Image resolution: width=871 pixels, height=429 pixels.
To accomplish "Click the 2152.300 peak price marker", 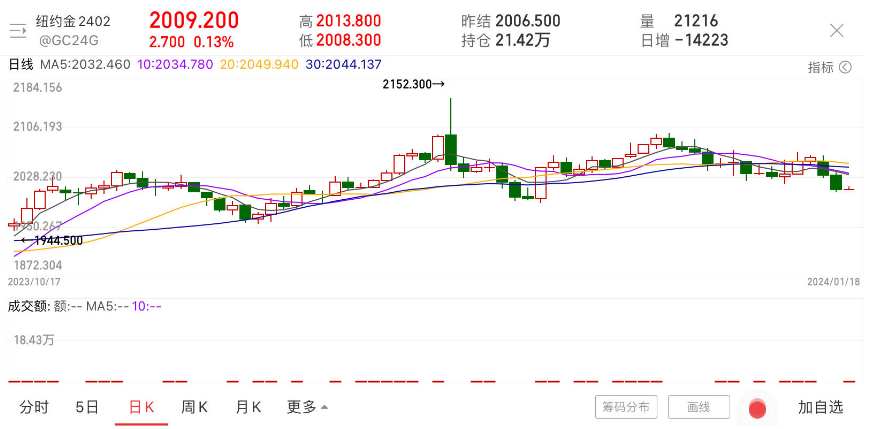I will point(413,84).
